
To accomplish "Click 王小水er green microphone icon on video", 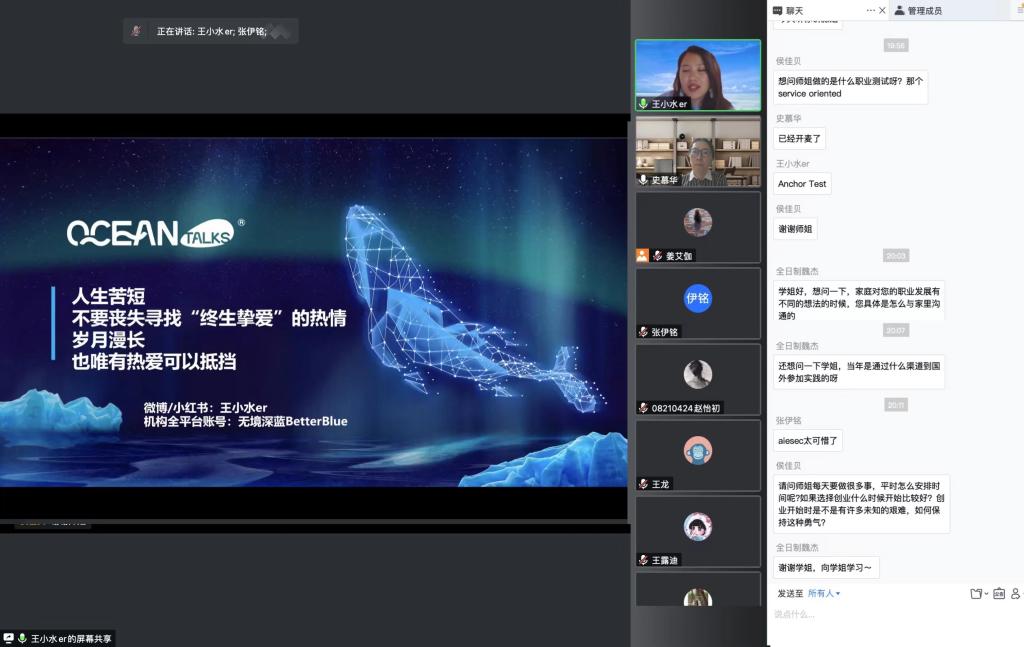I will coord(644,104).
